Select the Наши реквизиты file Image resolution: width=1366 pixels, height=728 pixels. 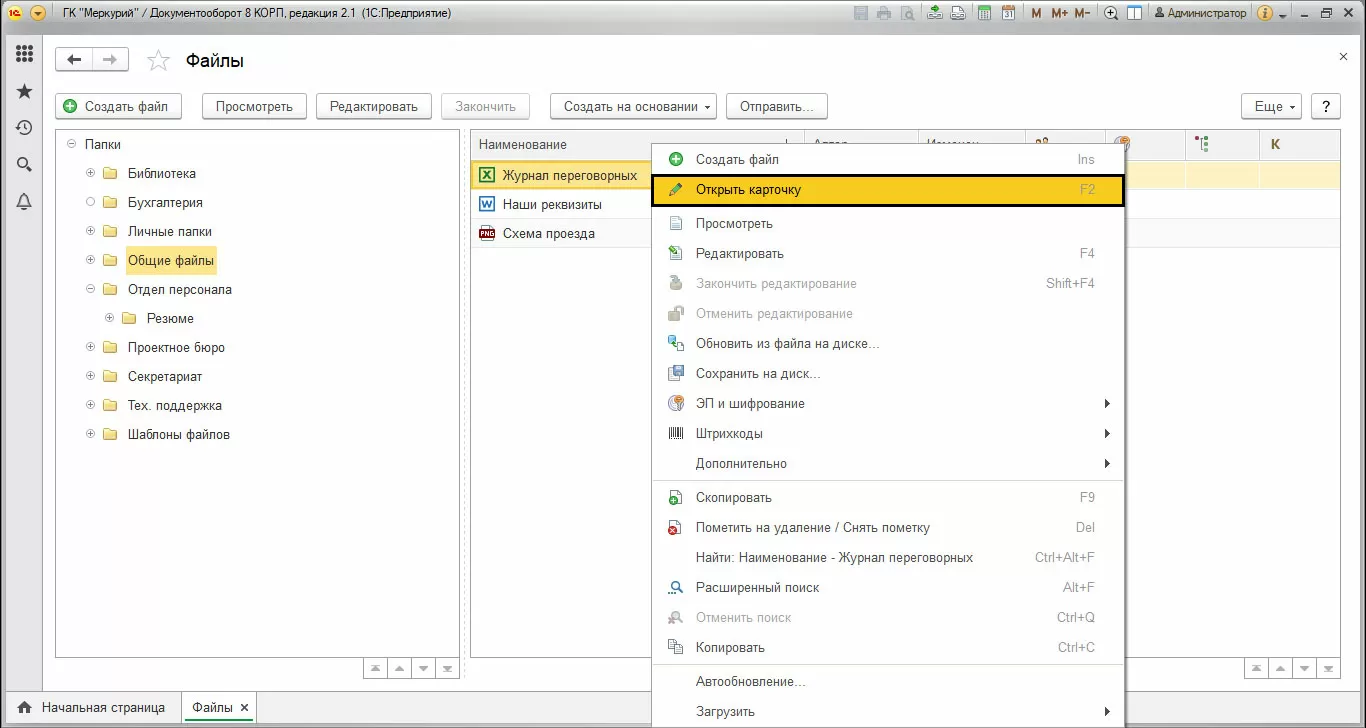click(552, 204)
